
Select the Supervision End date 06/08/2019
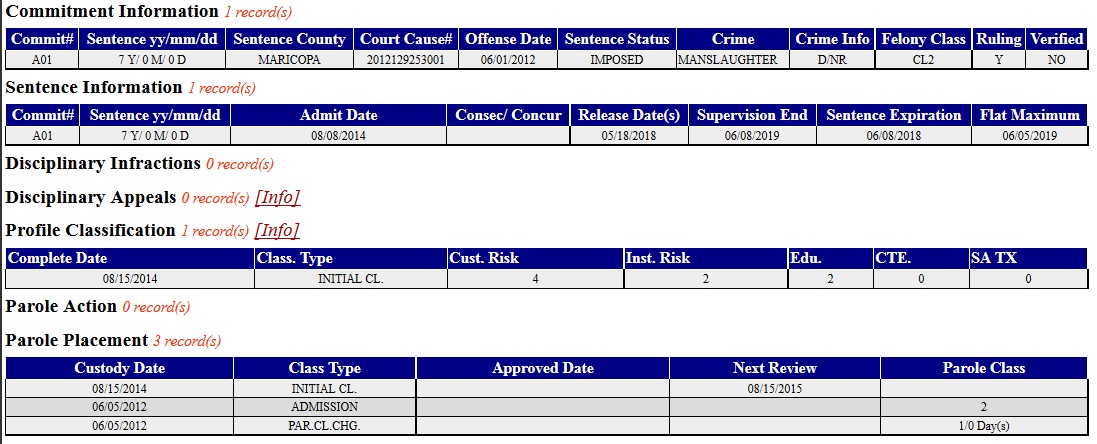click(x=752, y=136)
